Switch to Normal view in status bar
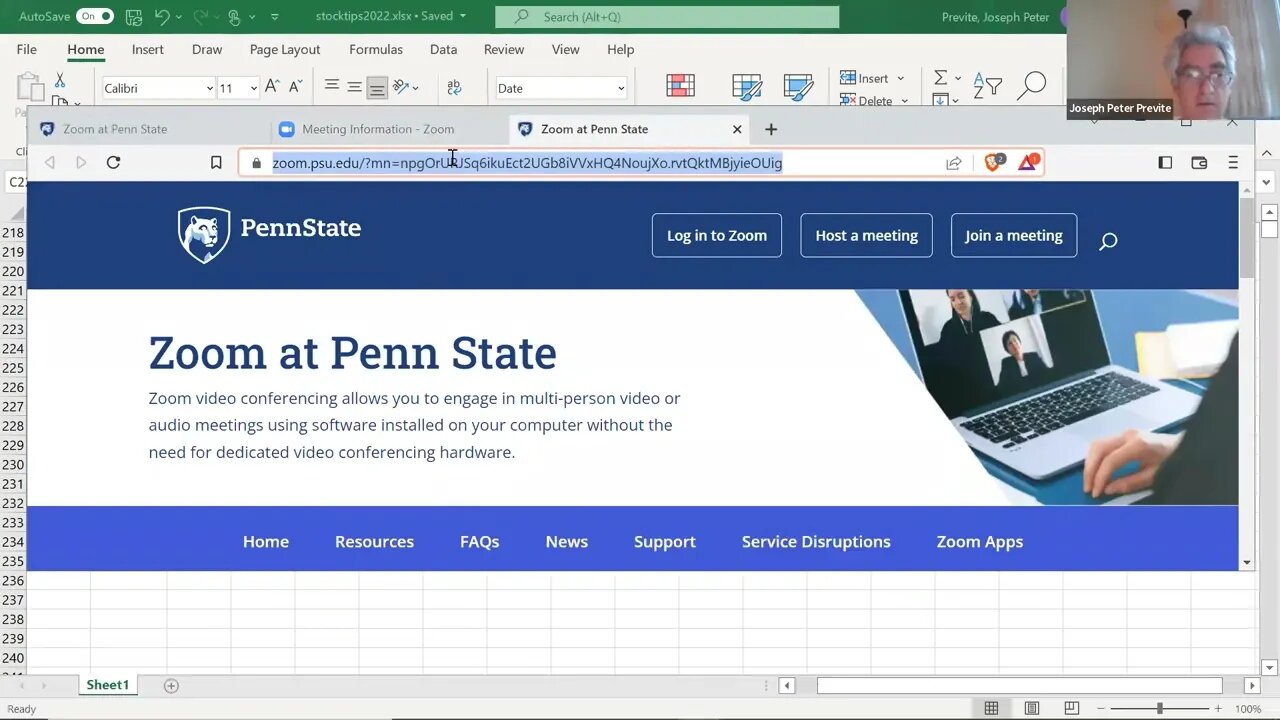 (x=991, y=708)
